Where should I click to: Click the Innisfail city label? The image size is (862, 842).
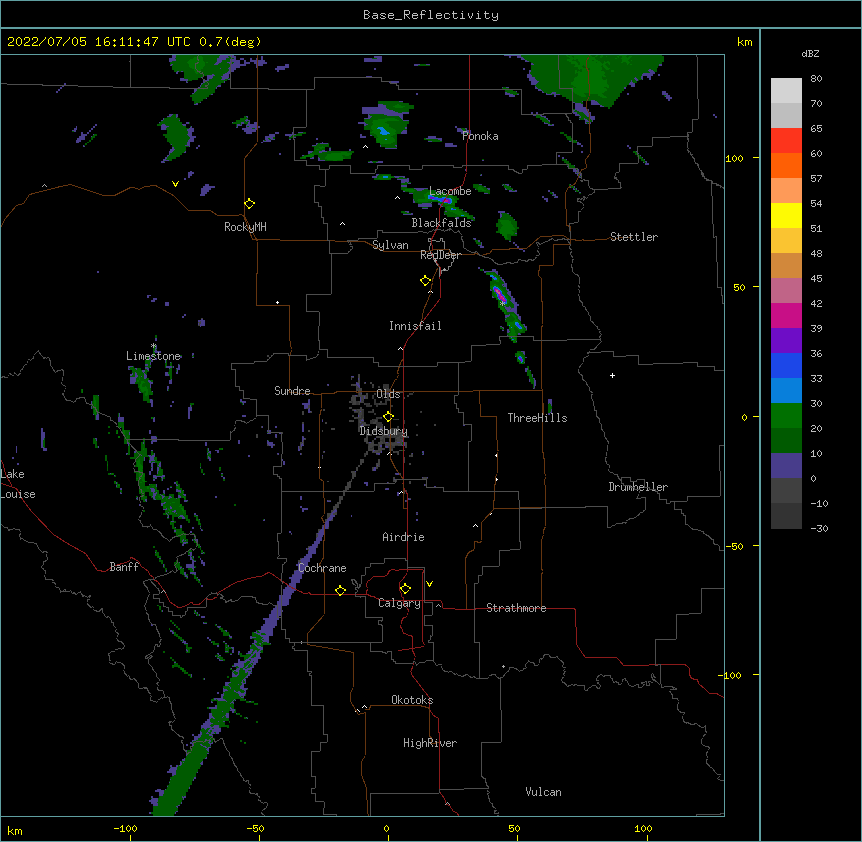[x=415, y=326]
